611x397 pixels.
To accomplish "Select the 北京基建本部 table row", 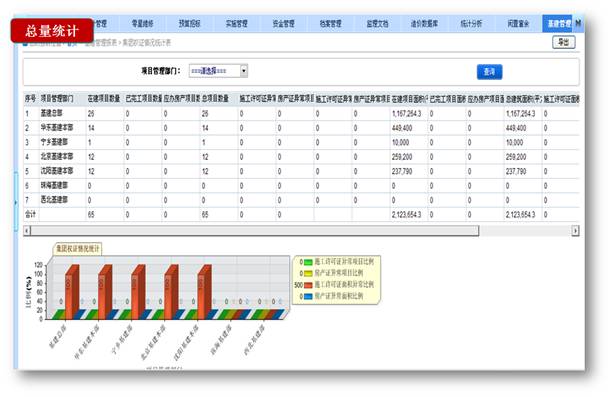I will pos(301,157).
